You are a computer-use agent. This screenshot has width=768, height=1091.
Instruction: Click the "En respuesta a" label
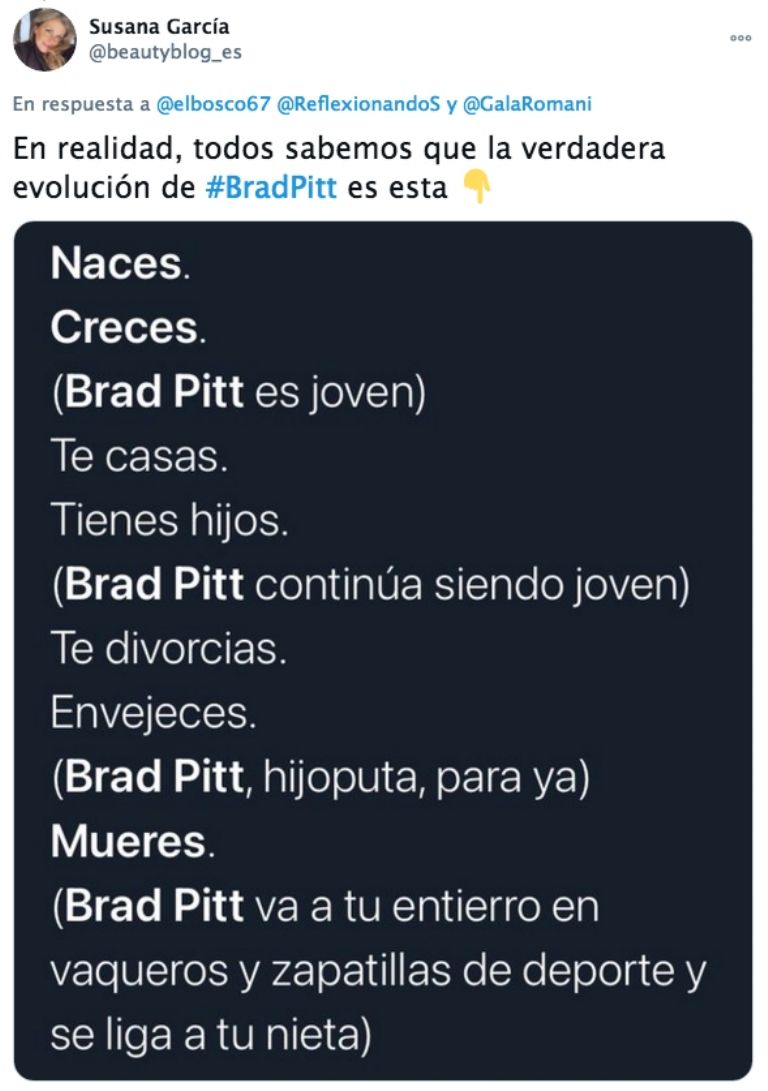[75, 105]
